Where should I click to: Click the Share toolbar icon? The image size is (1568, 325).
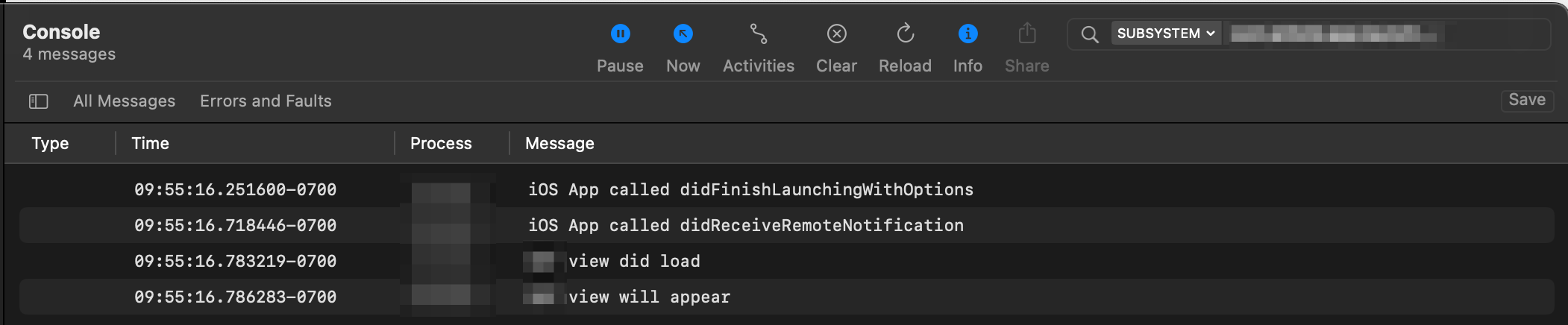(x=1027, y=34)
